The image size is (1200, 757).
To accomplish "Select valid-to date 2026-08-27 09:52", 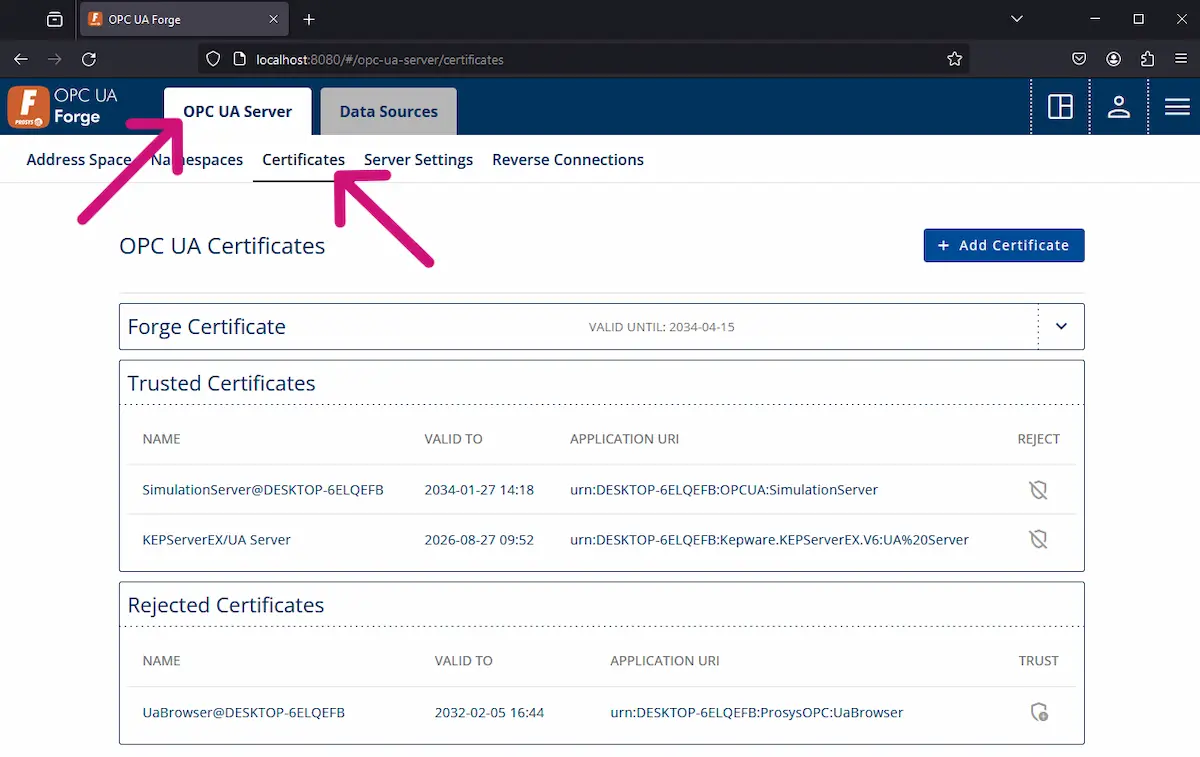I will pyautogui.click(x=479, y=540).
